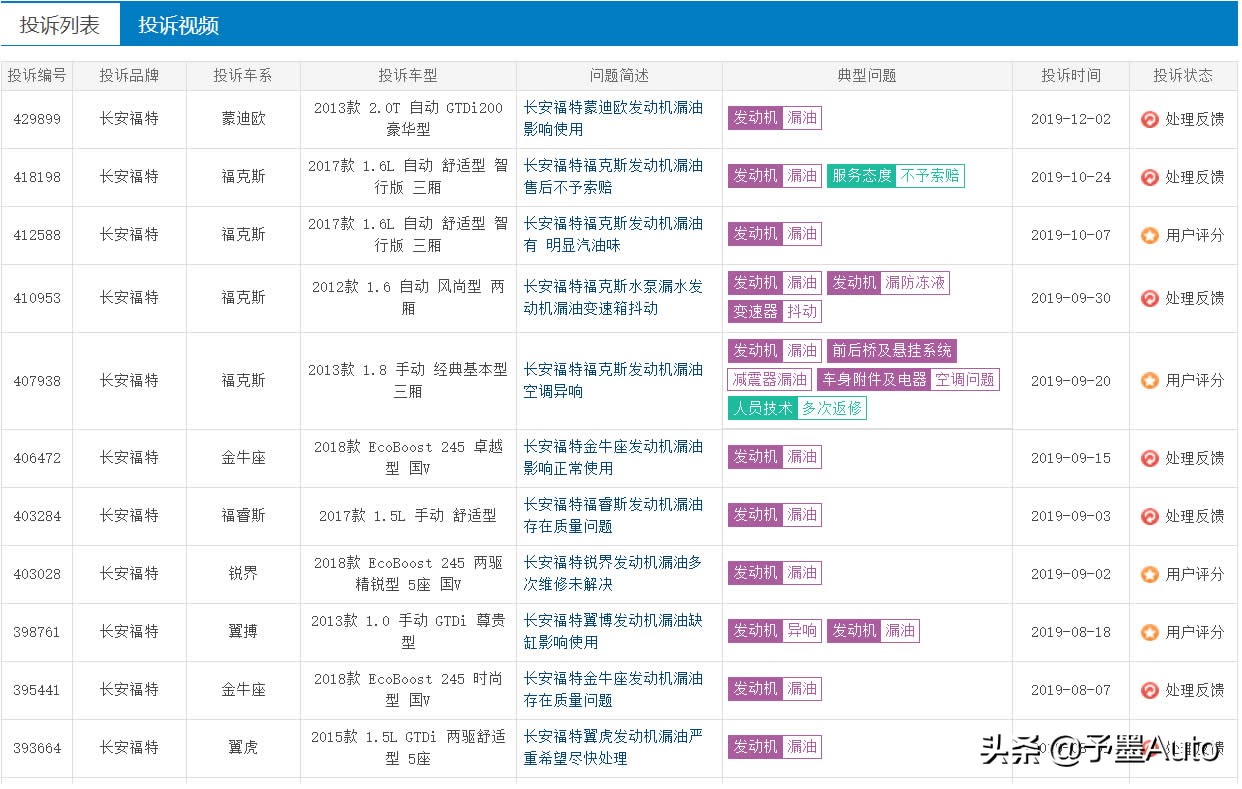Open complaint link 长安福特锐界发动机漏油多次维修未解决
This screenshot has width=1242, height=789.
[x=613, y=573]
